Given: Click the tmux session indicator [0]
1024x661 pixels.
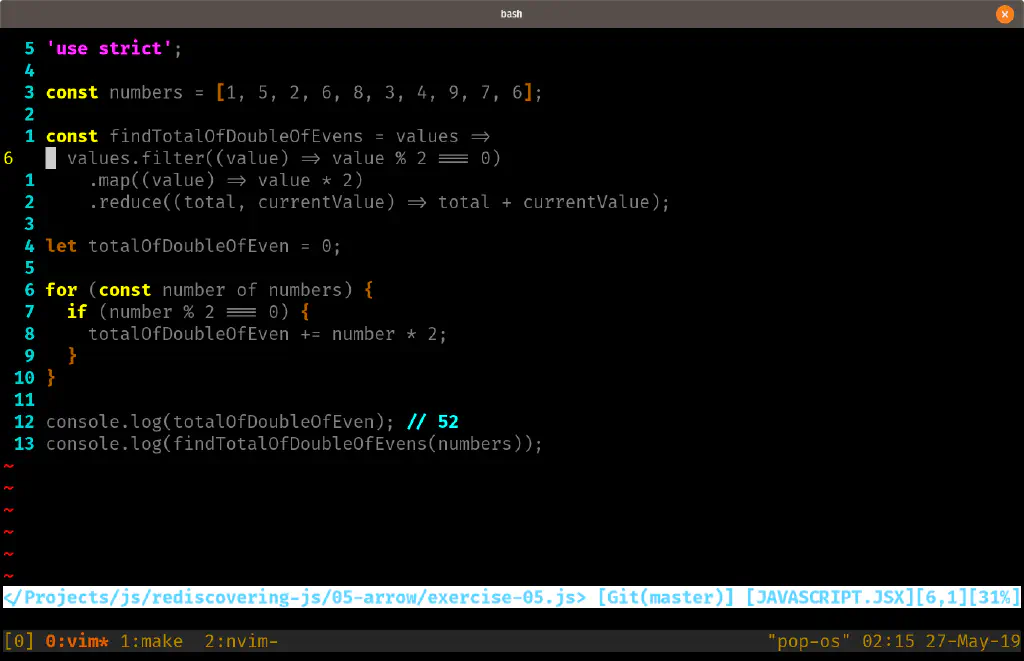Looking at the screenshot, I should (x=20, y=641).
